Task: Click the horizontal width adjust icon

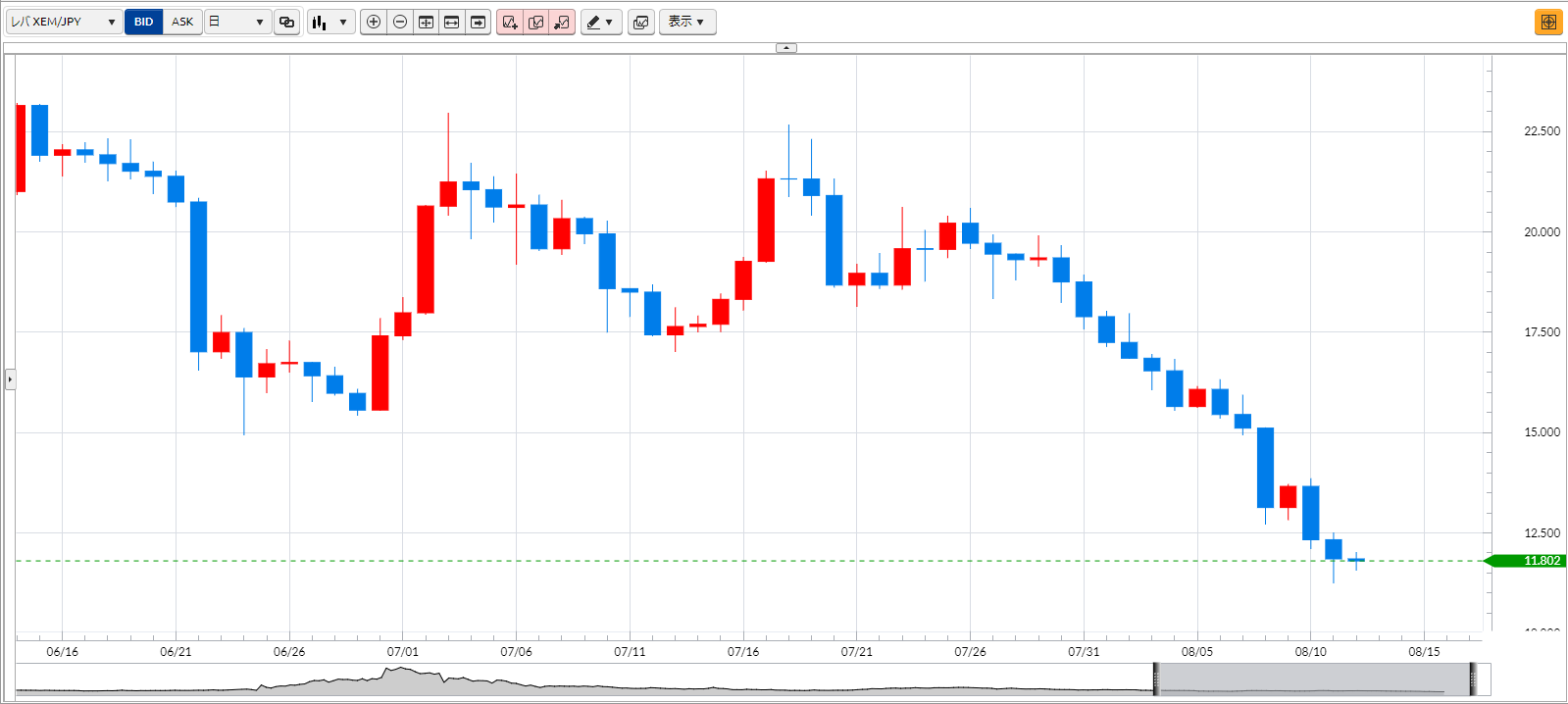Action: (452, 22)
